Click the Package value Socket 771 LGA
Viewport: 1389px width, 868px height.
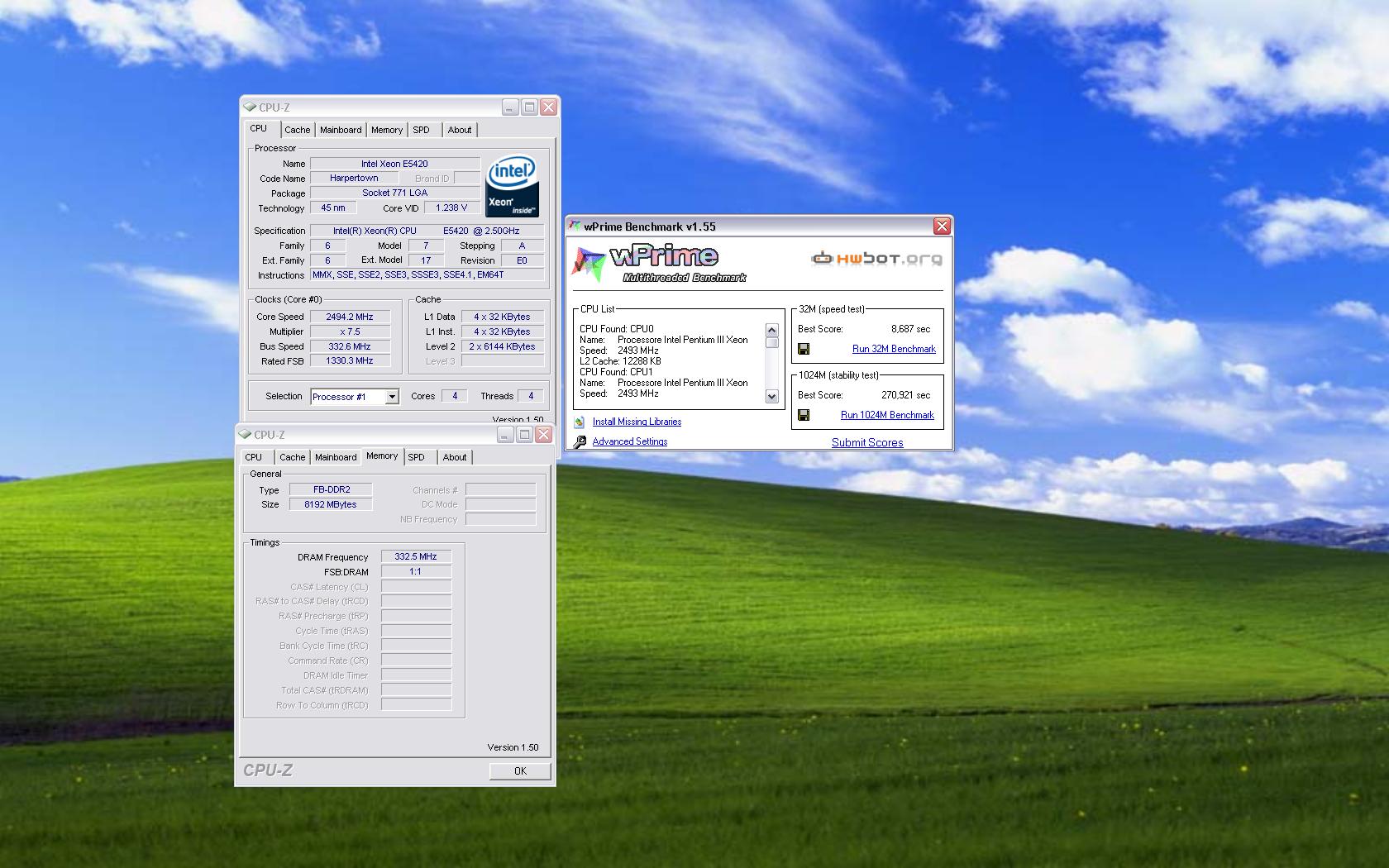394,193
